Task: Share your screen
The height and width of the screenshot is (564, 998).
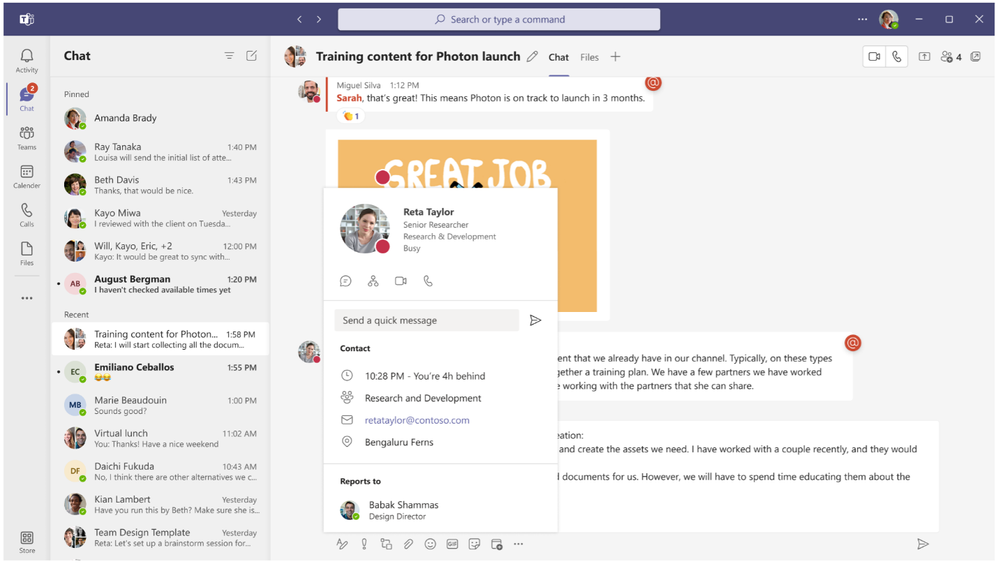Action: pos(924,57)
